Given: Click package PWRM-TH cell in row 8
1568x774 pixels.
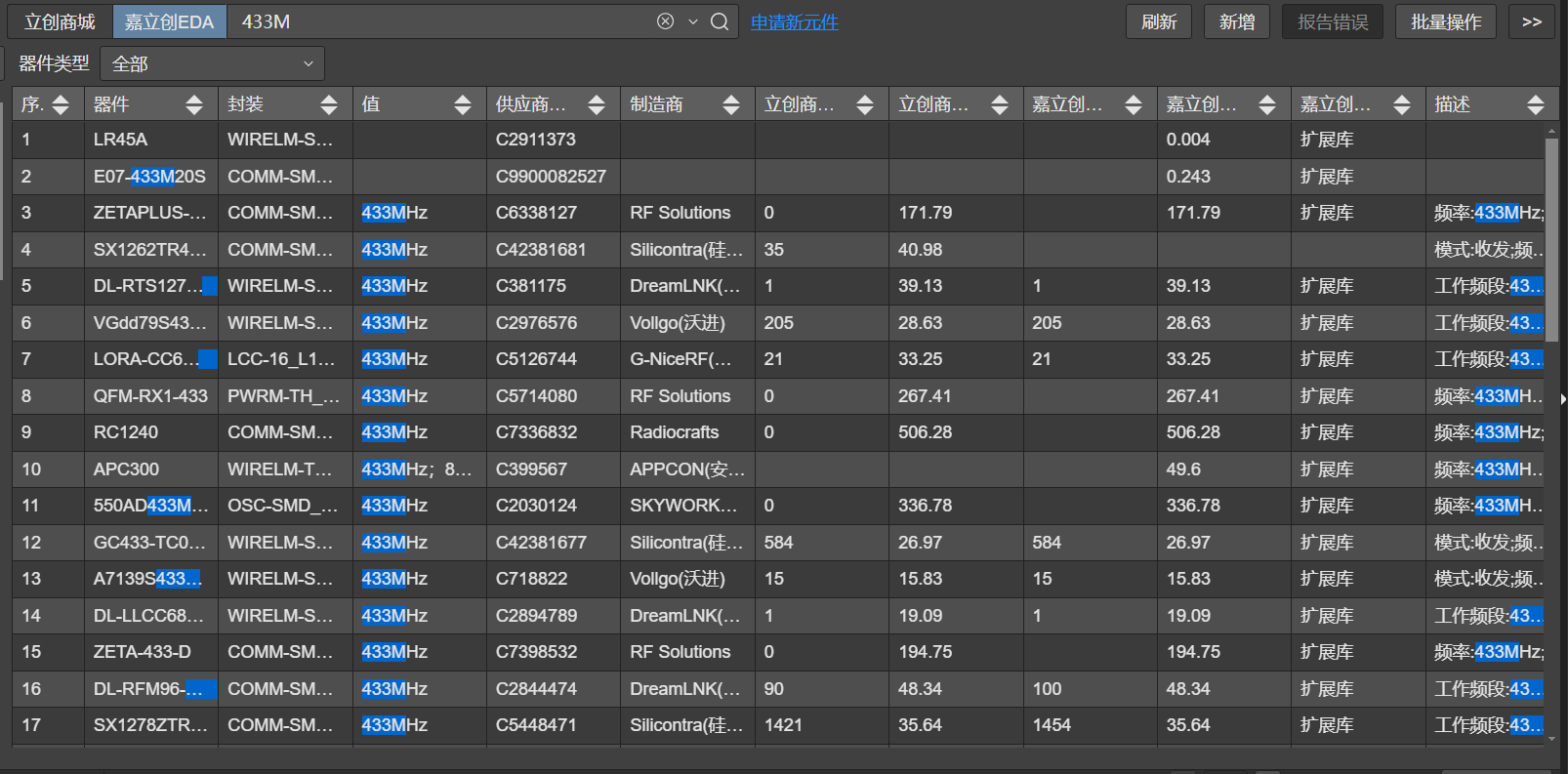Looking at the screenshot, I should coord(285,396).
